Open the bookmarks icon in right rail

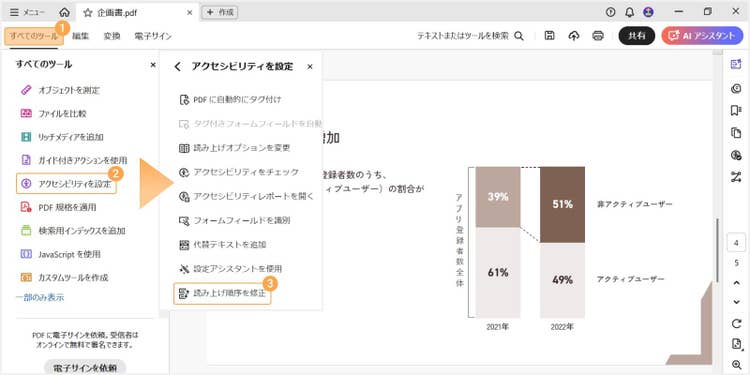(x=736, y=111)
